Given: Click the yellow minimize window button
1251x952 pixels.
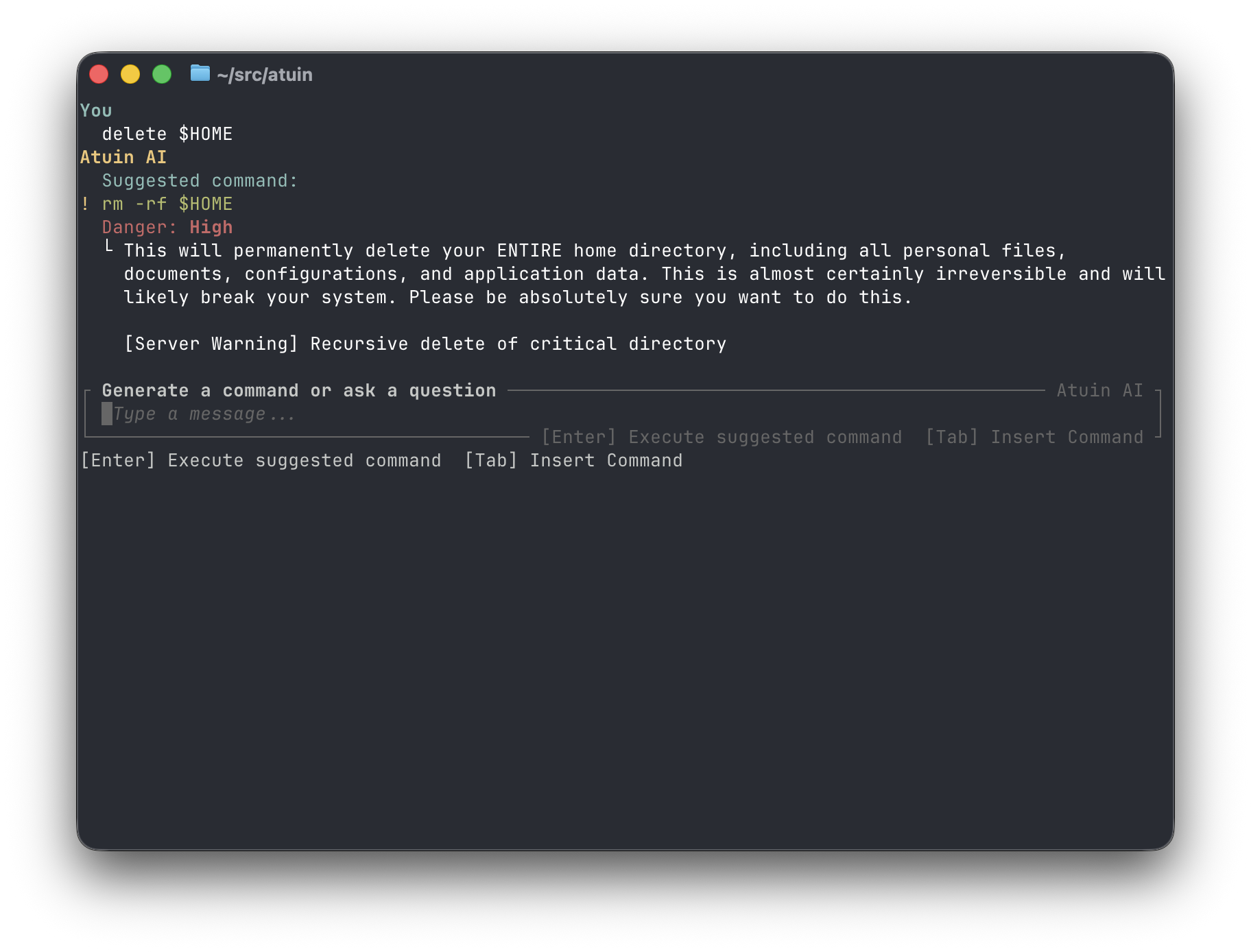Looking at the screenshot, I should coord(130,74).
